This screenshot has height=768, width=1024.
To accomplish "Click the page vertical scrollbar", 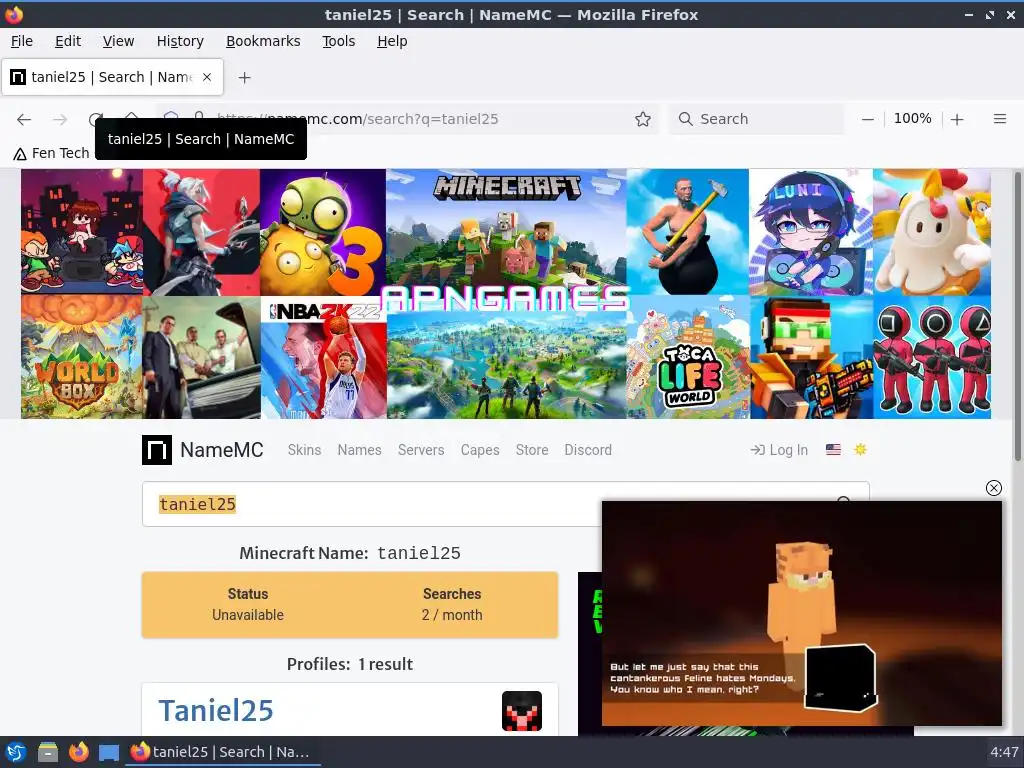I will point(1017,317).
